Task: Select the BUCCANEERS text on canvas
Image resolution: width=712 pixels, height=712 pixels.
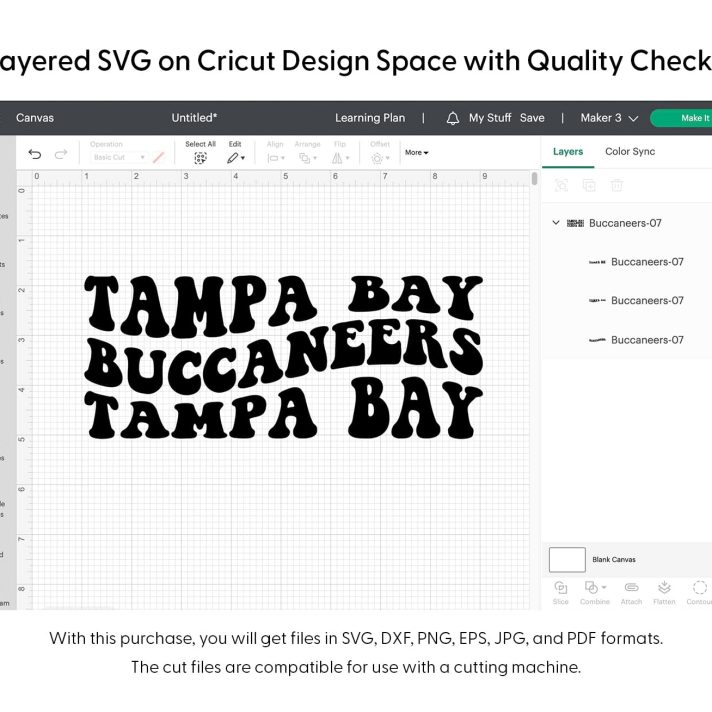Action: (283, 356)
